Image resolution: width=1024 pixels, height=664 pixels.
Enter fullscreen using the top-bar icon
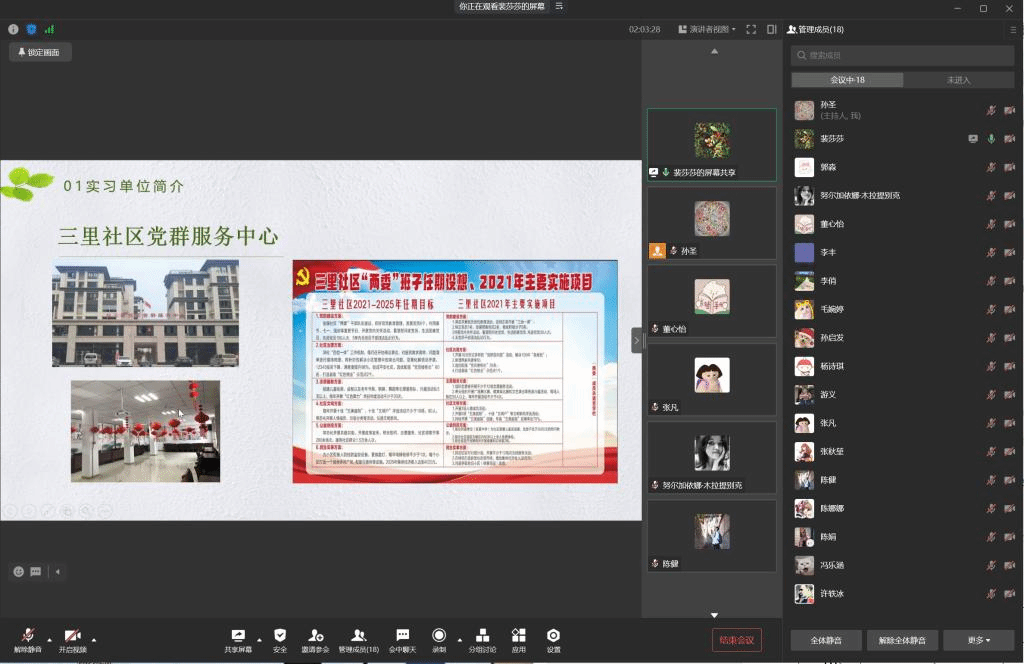(751, 29)
